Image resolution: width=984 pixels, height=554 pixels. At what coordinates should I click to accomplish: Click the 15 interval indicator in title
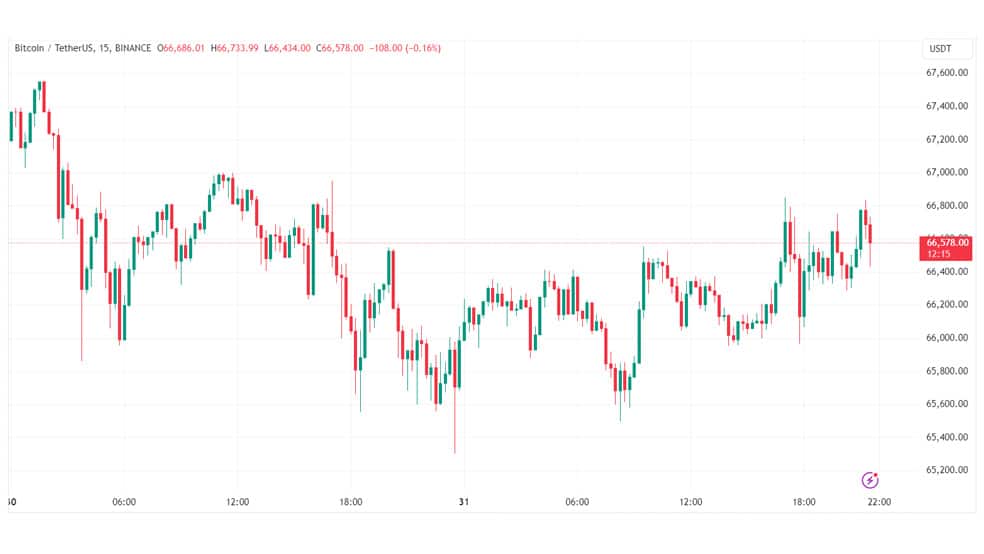tap(104, 48)
